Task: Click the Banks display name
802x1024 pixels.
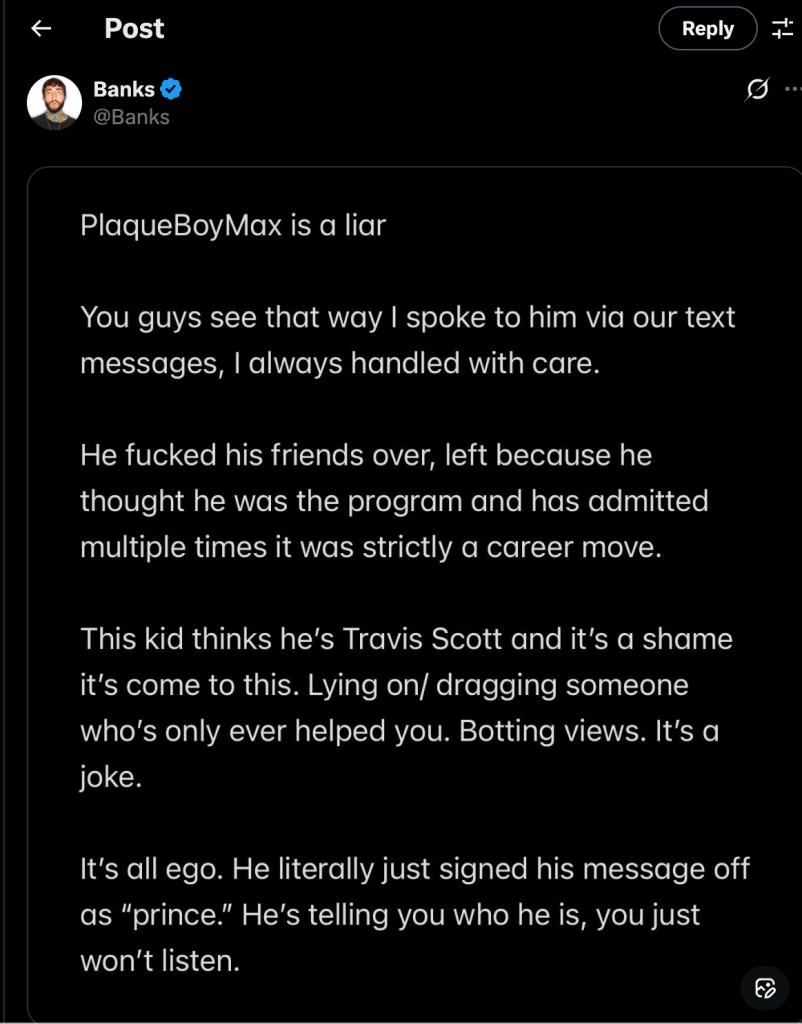Action: 123,90
